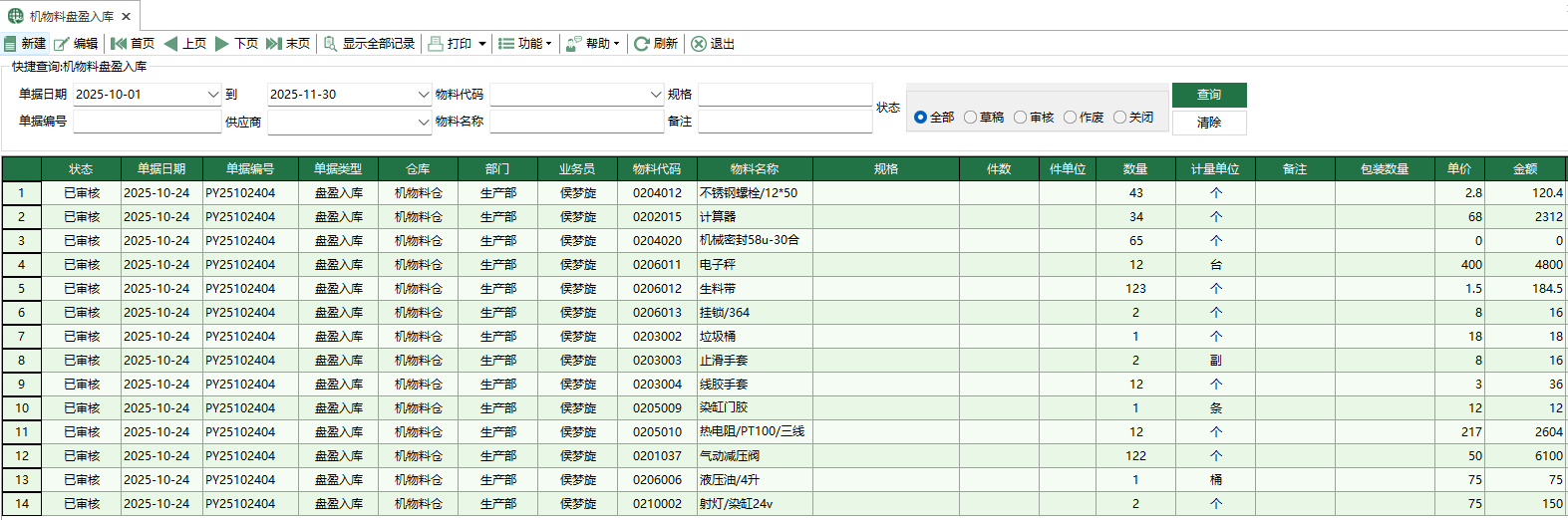Image resolution: width=1568 pixels, height=520 pixels.
Task: Click the 物料名称 column header
Action: 755,169
